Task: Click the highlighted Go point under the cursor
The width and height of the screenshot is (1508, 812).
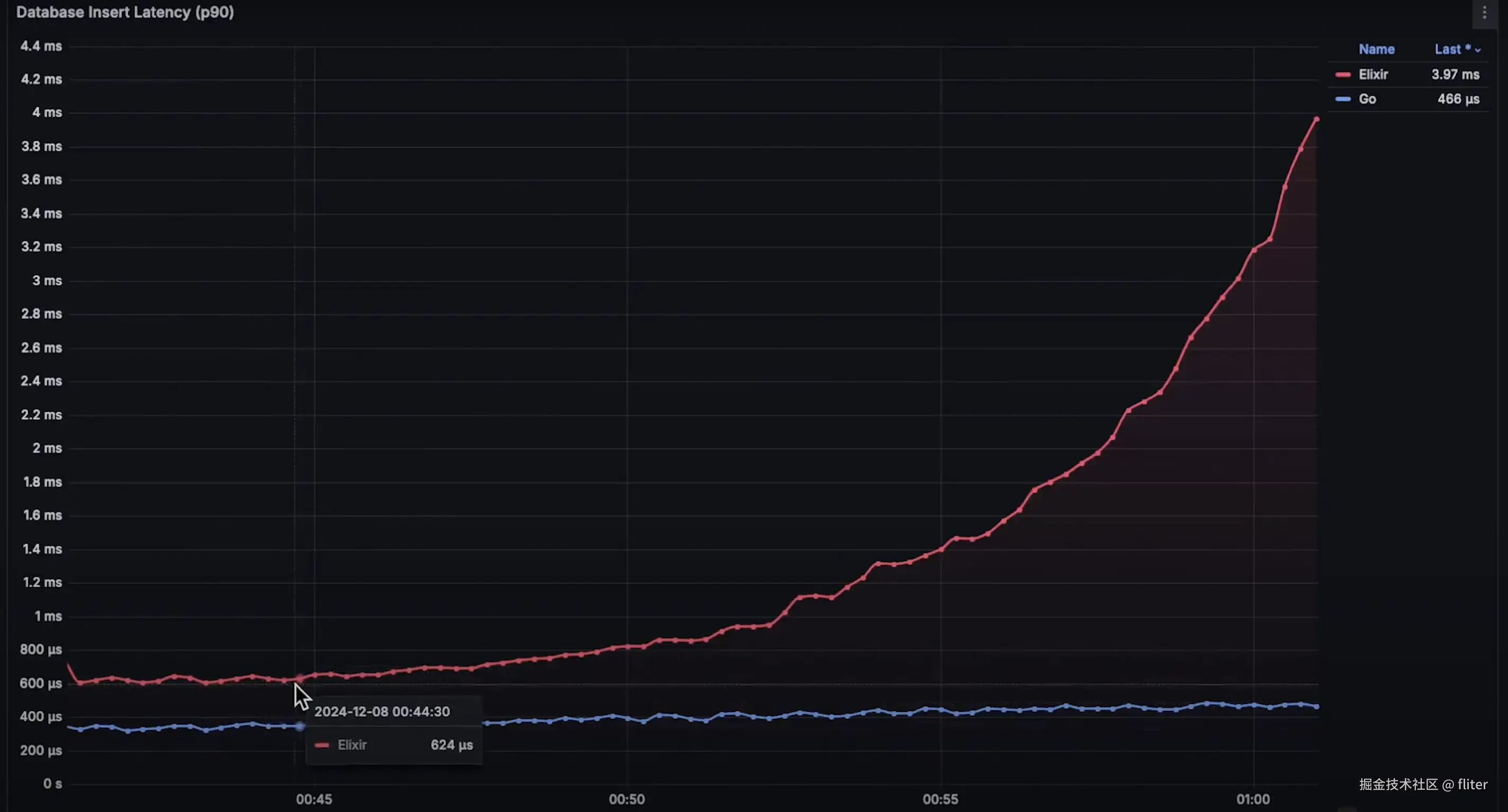Action: 300,726
